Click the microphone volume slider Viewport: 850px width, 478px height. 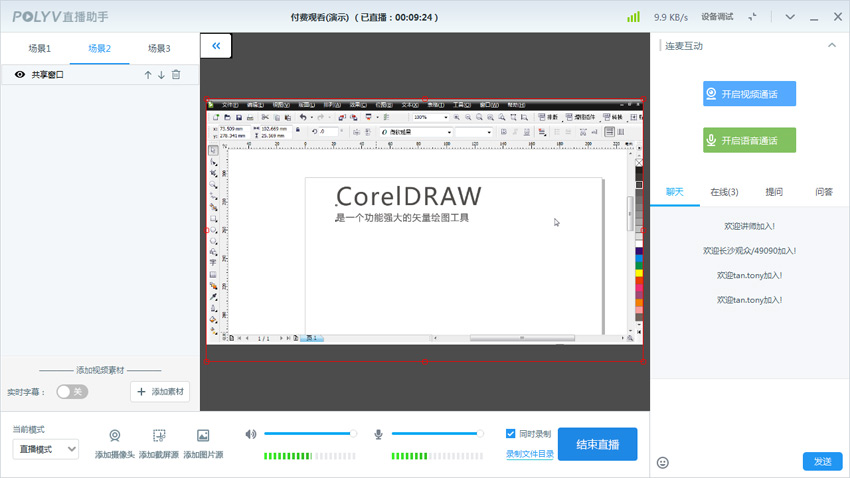pos(436,434)
